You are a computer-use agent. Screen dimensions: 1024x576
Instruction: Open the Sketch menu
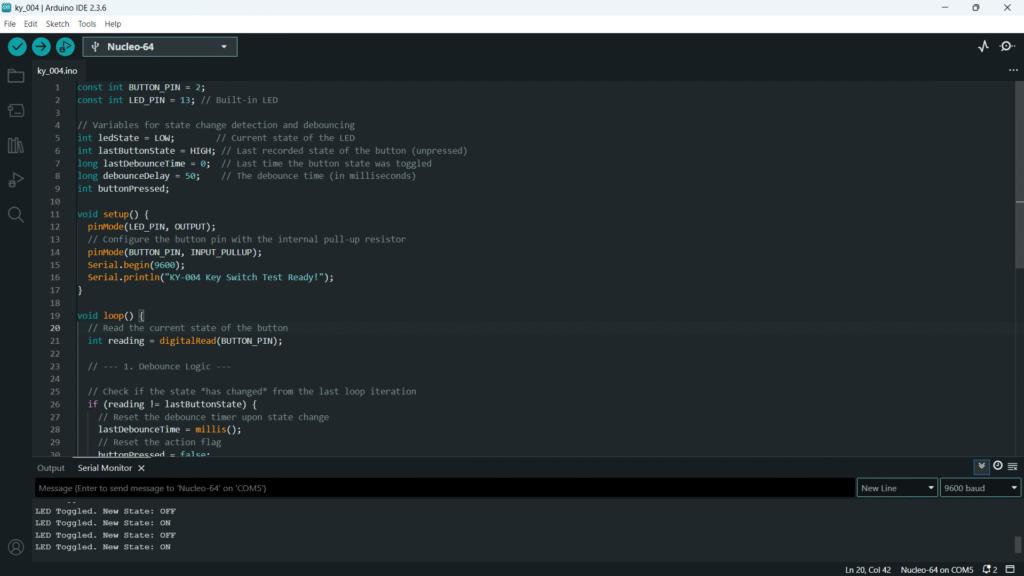57,23
